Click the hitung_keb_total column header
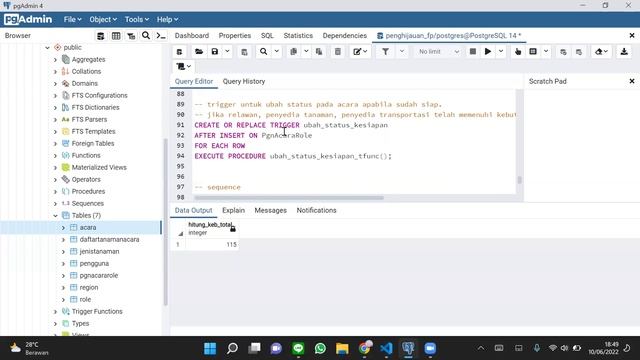 [212, 229]
